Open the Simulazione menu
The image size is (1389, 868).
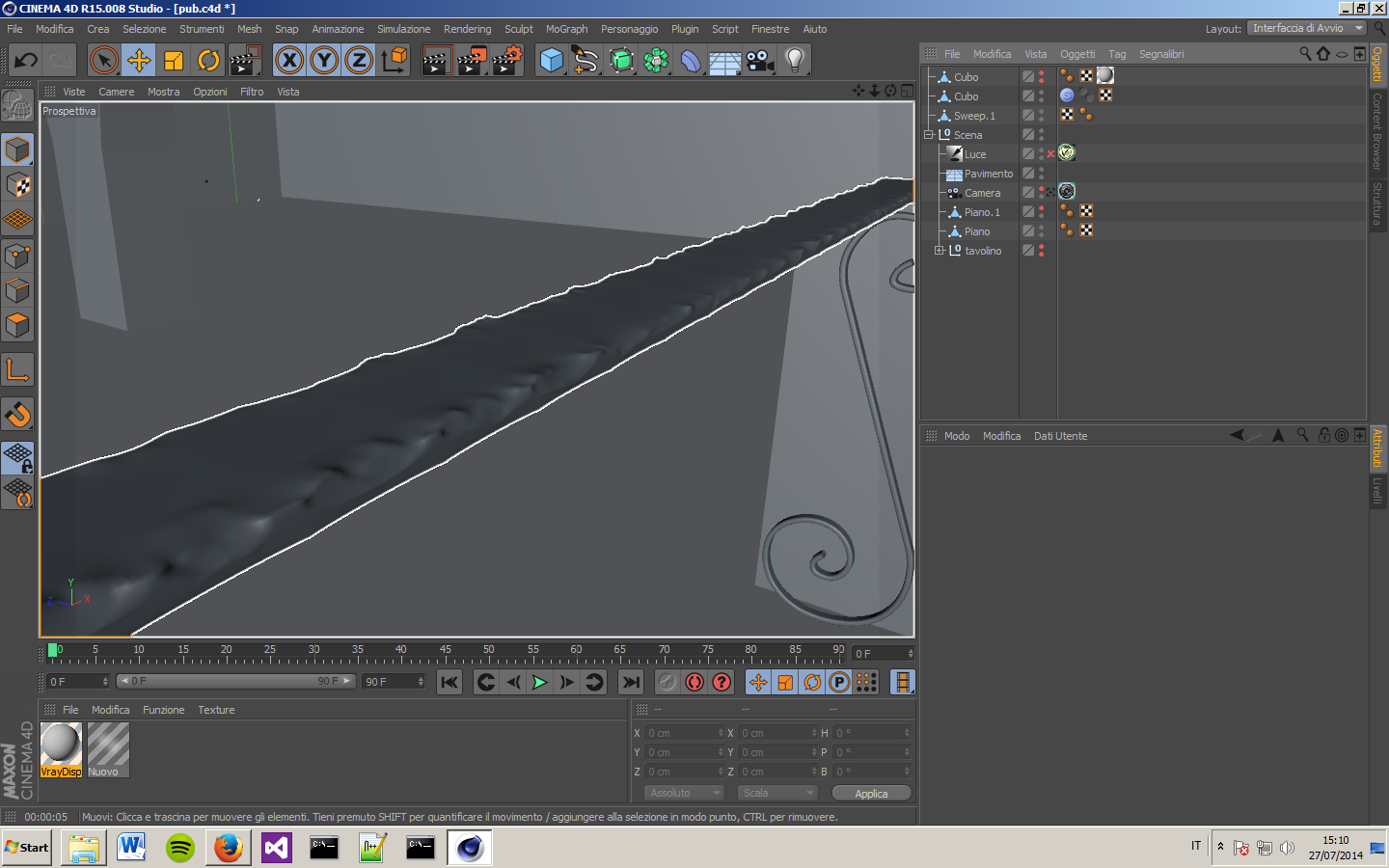(403, 29)
